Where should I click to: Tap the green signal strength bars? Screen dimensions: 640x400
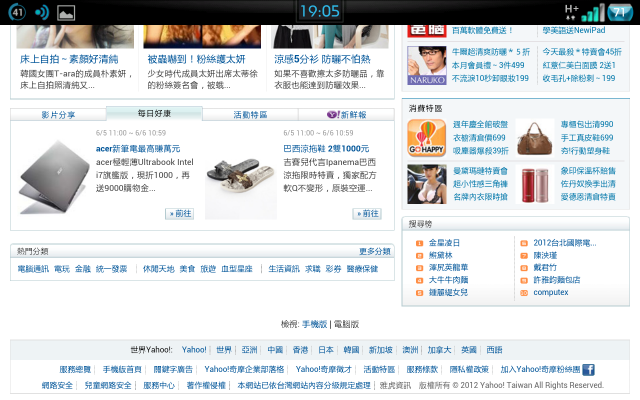[x=593, y=13]
